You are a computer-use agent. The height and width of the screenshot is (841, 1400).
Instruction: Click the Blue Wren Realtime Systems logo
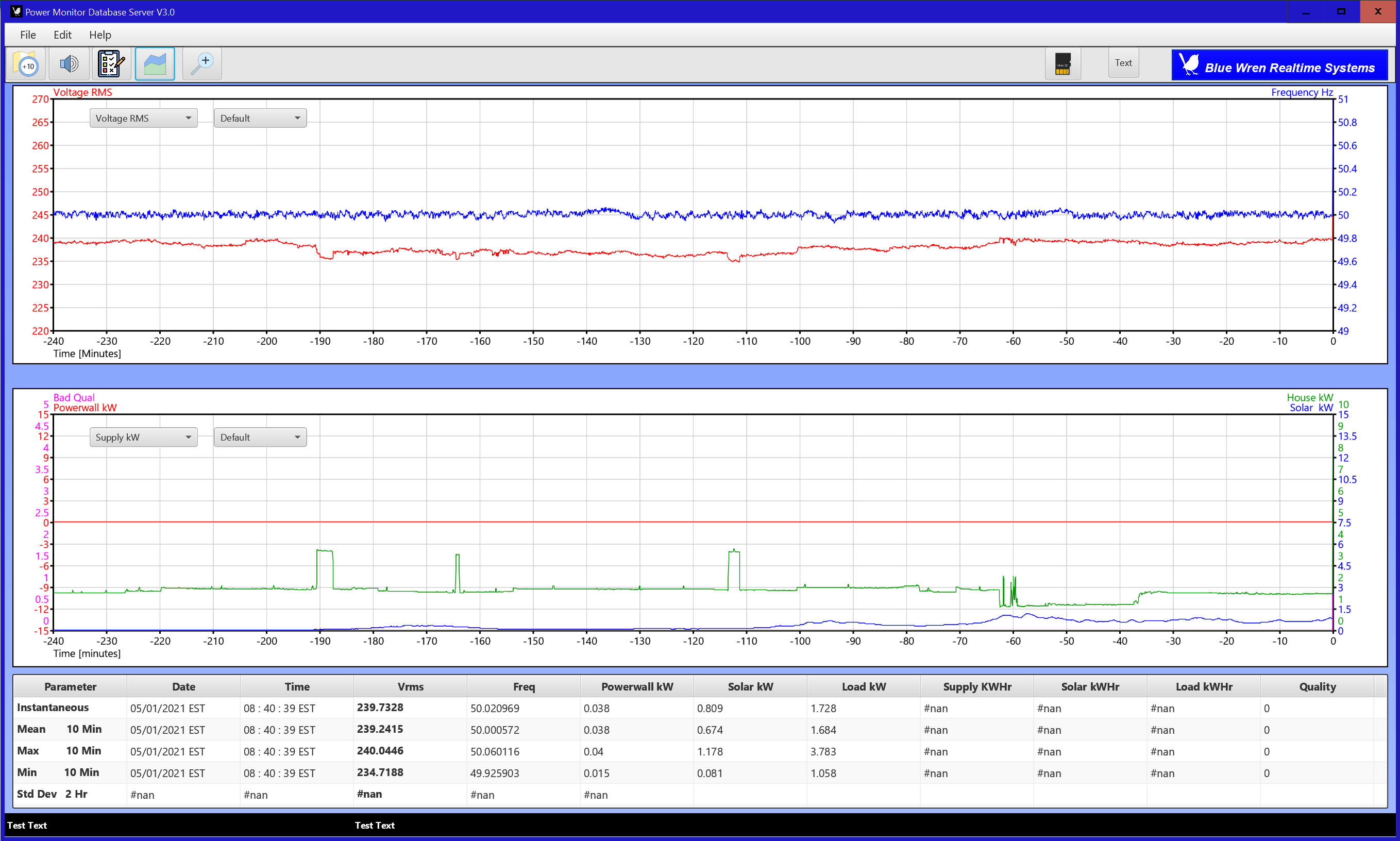point(1279,65)
